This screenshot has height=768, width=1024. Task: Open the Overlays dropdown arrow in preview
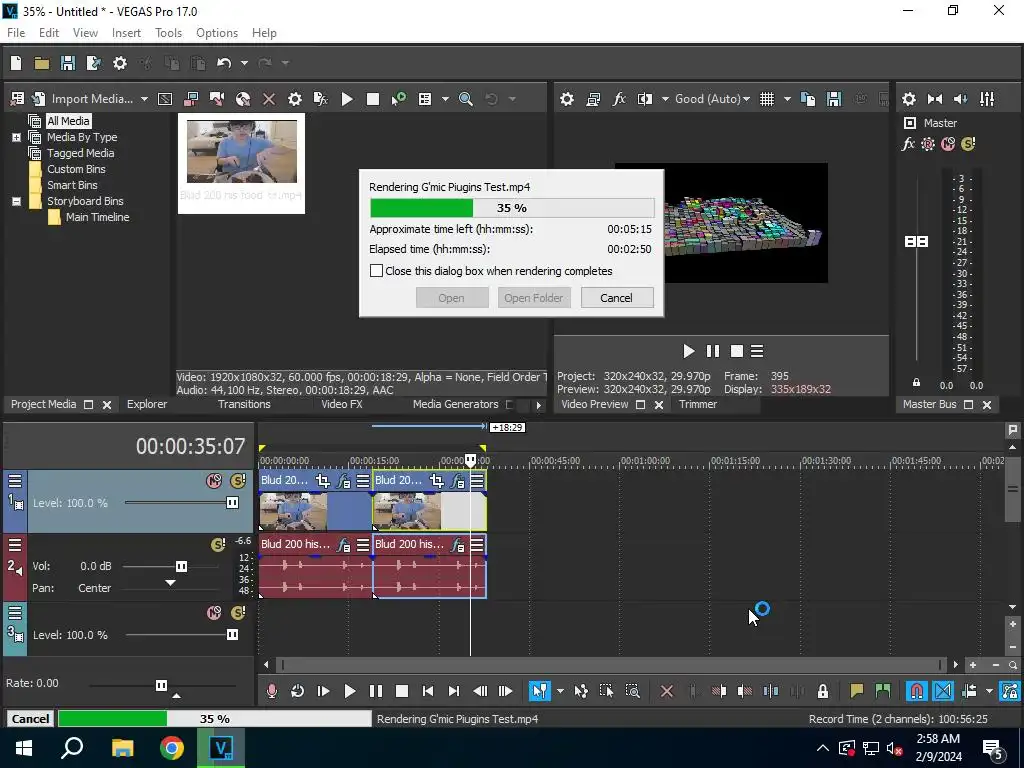(x=787, y=99)
